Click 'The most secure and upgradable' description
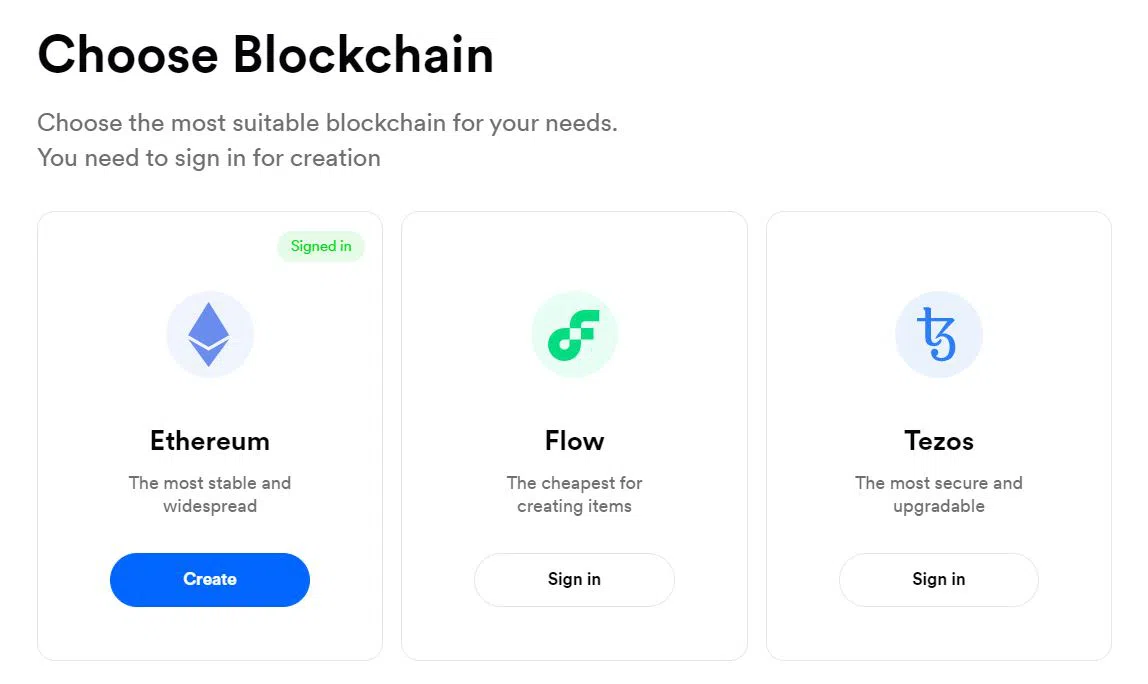Image resolution: width=1148 pixels, height=684 pixels. tap(939, 494)
